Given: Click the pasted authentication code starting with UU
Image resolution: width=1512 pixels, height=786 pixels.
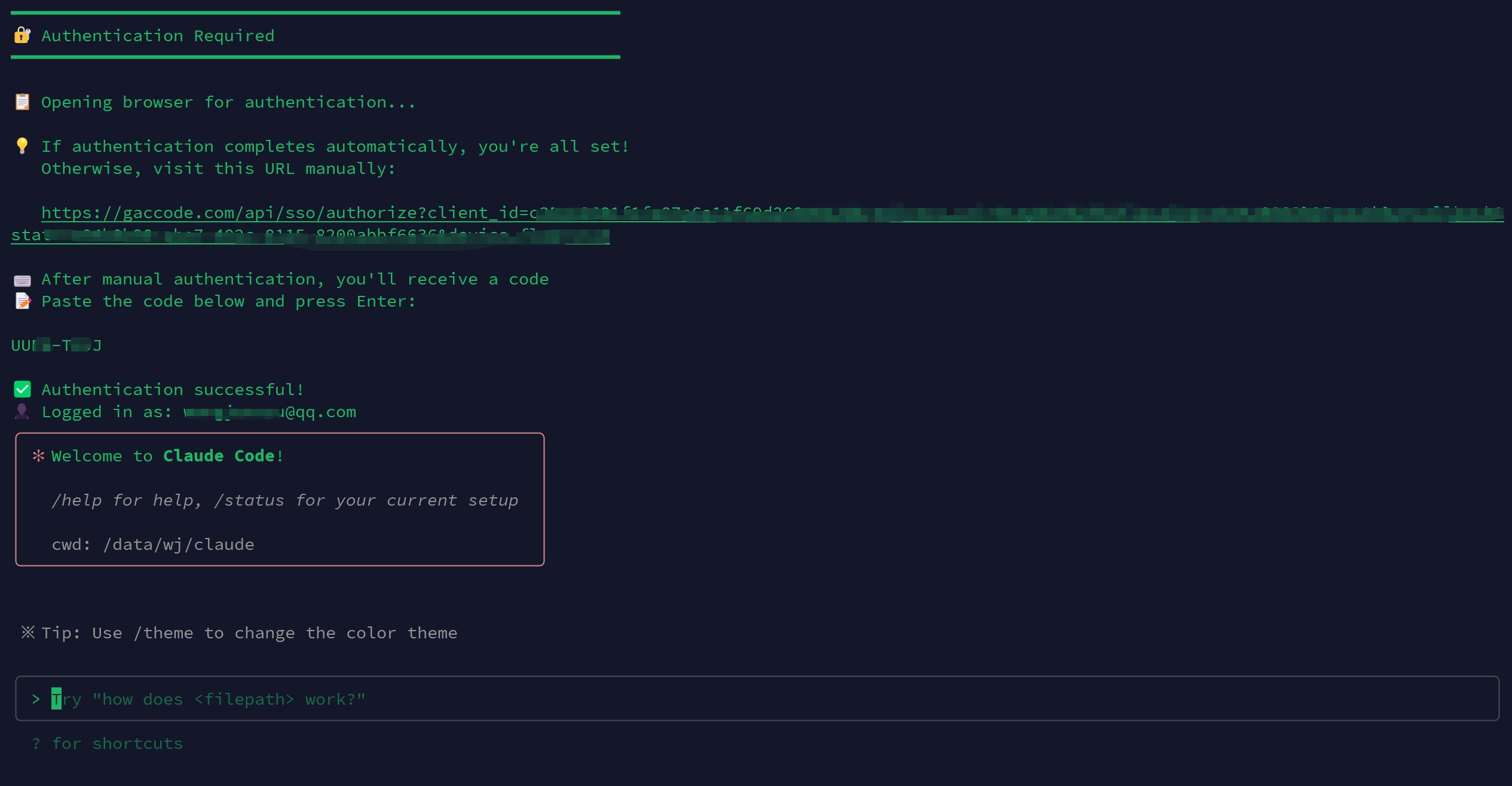Looking at the screenshot, I should (56, 345).
